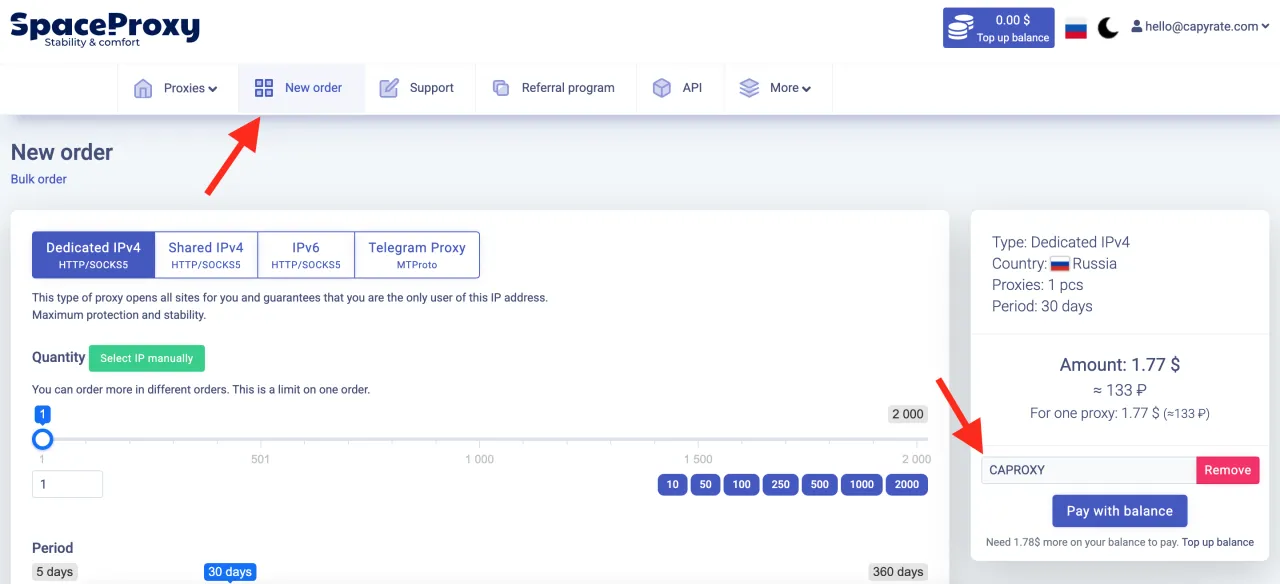Select the Shared IPv4 proxy type
This screenshot has height=584, width=1280.
(x=206, y=255)
